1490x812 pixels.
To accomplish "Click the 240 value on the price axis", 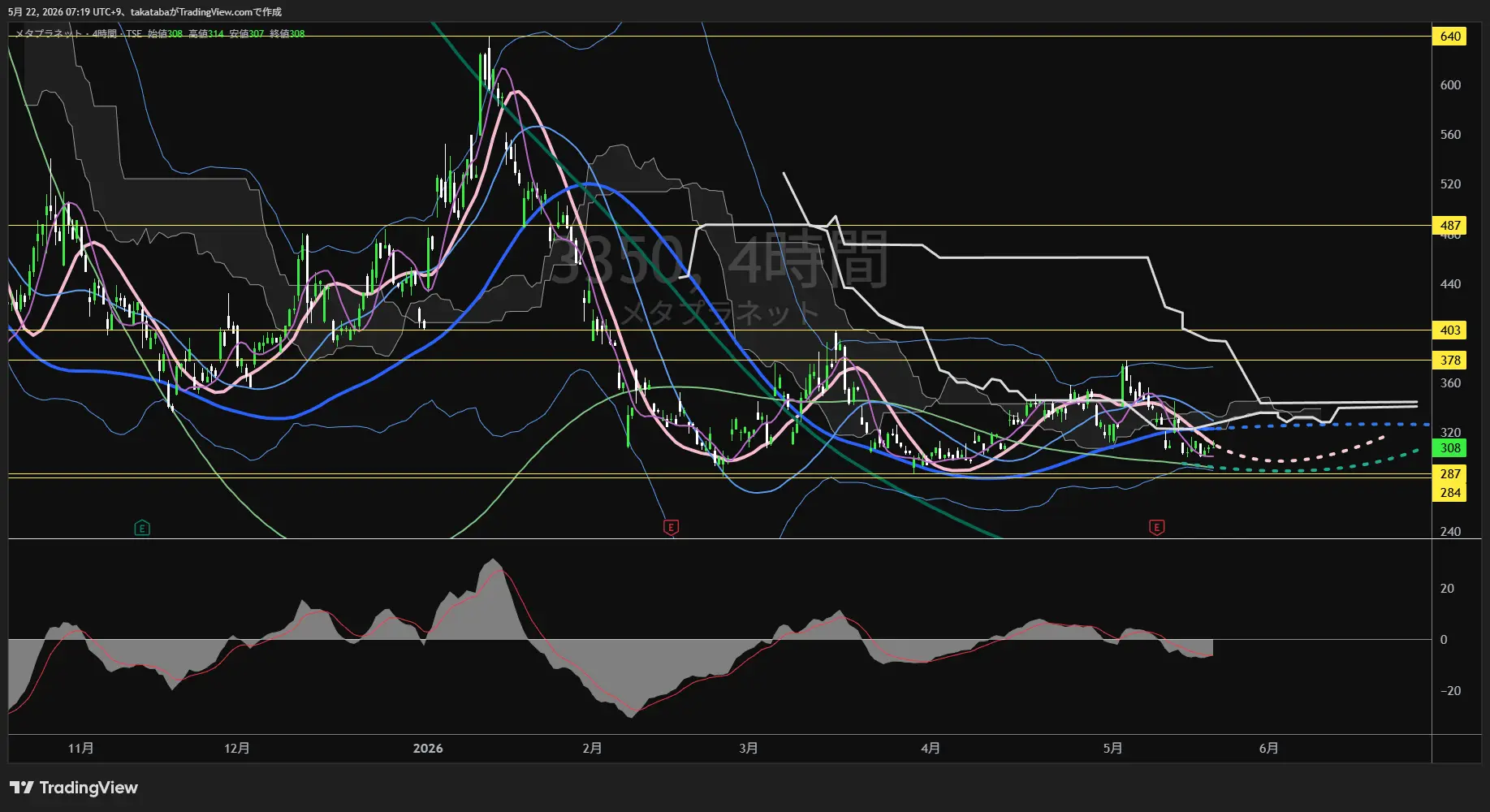I will click(1450, 532).
